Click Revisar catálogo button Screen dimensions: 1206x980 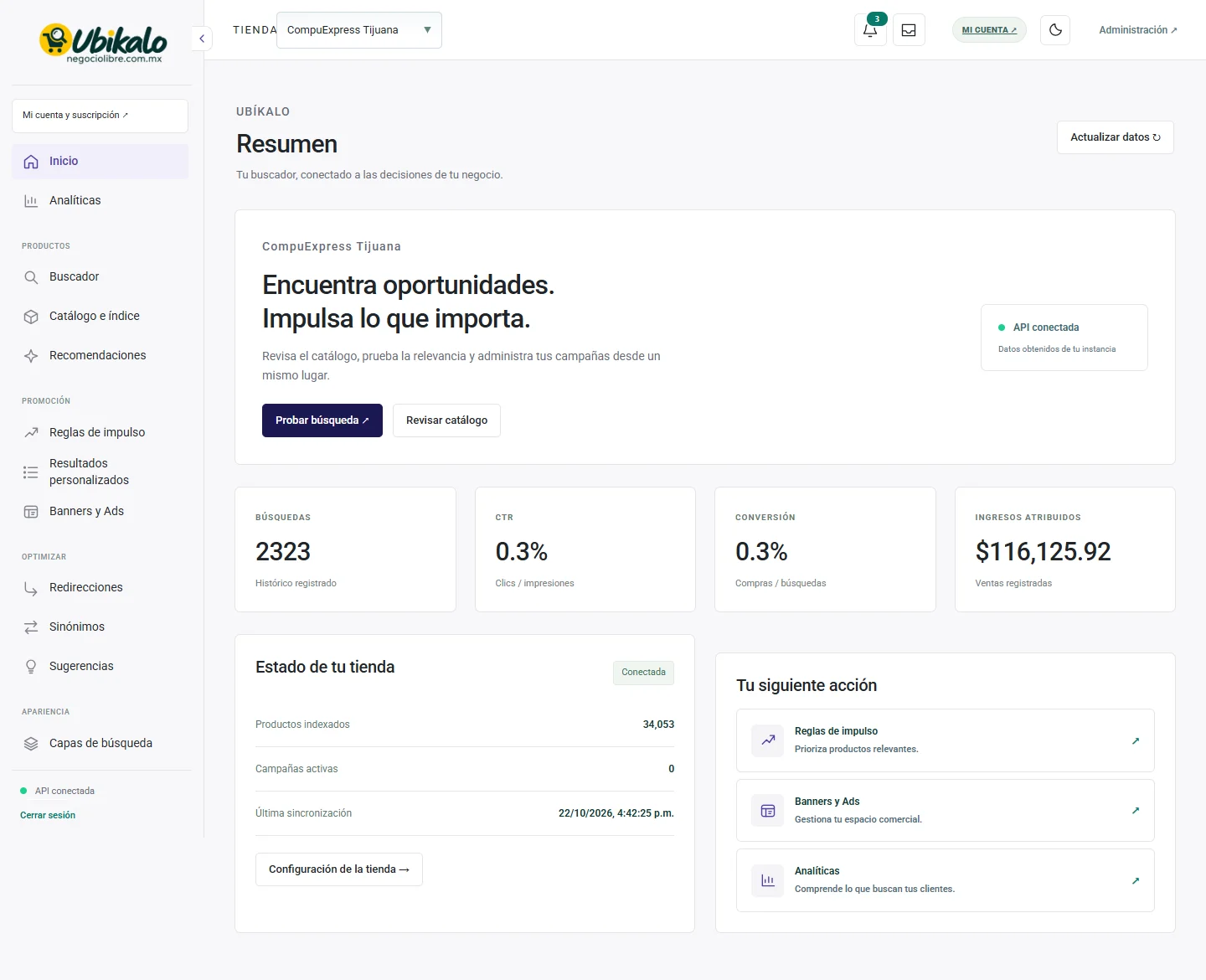(446, 420)
